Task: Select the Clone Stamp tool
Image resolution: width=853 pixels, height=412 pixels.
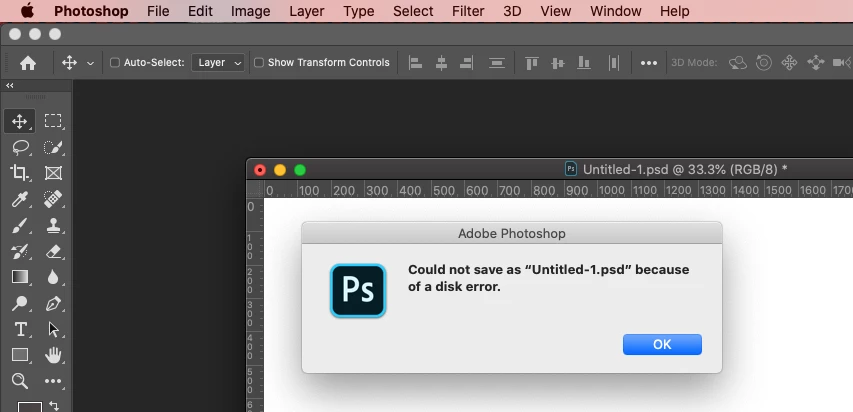Action: [x=53, y=225]
